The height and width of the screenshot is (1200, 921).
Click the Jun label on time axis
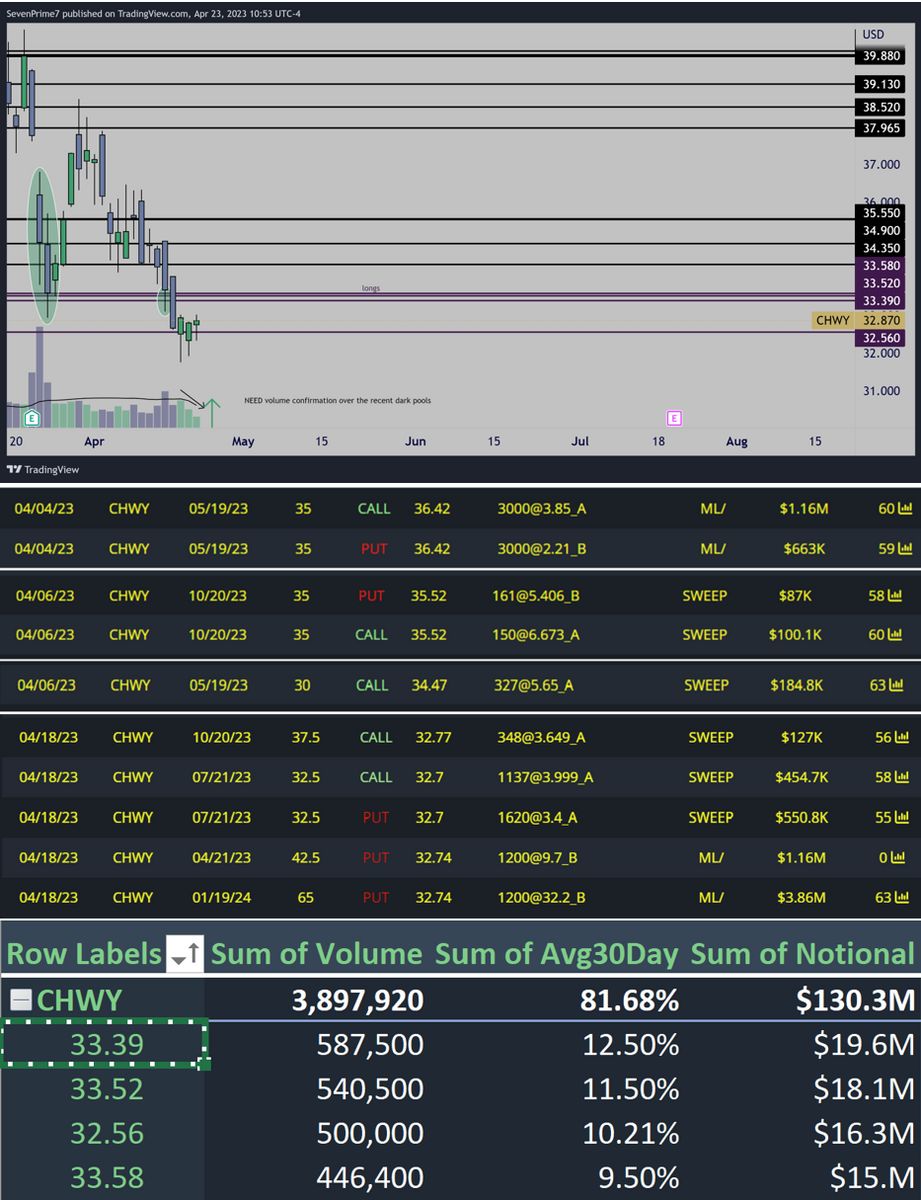(x=415, y=441)
